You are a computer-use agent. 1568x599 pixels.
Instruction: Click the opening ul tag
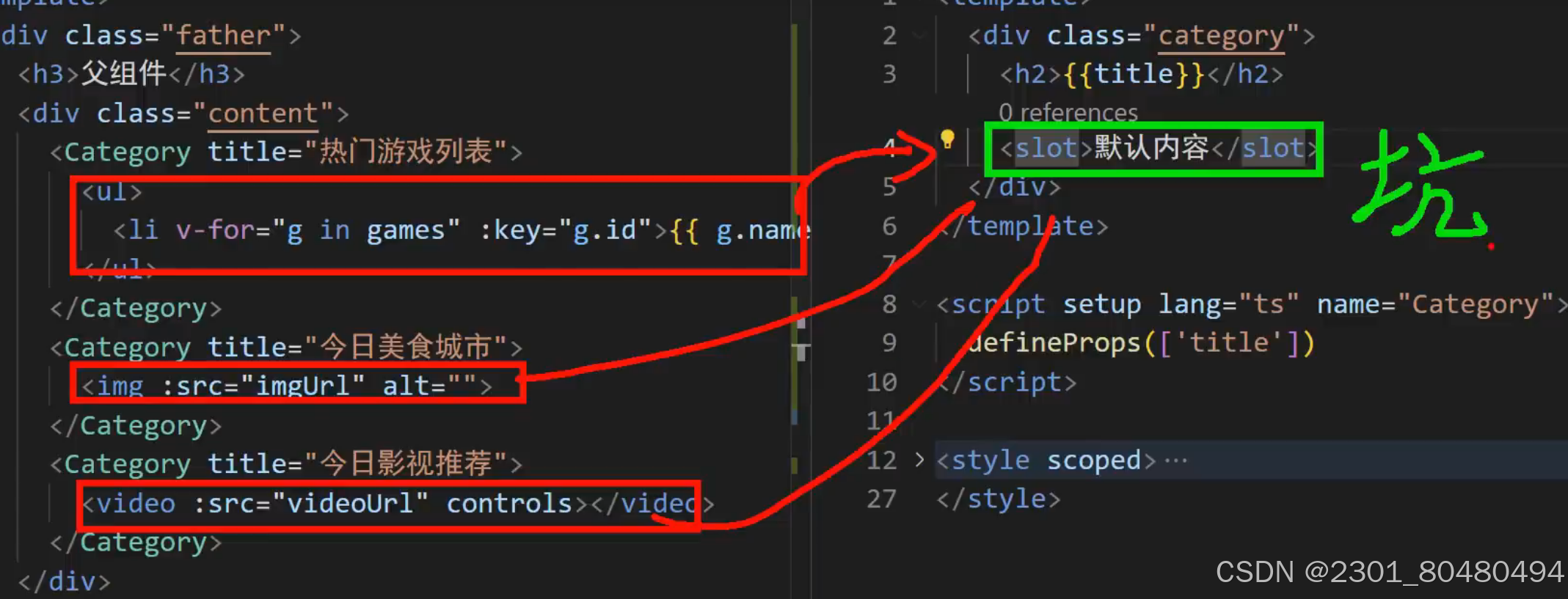[112, 191]
